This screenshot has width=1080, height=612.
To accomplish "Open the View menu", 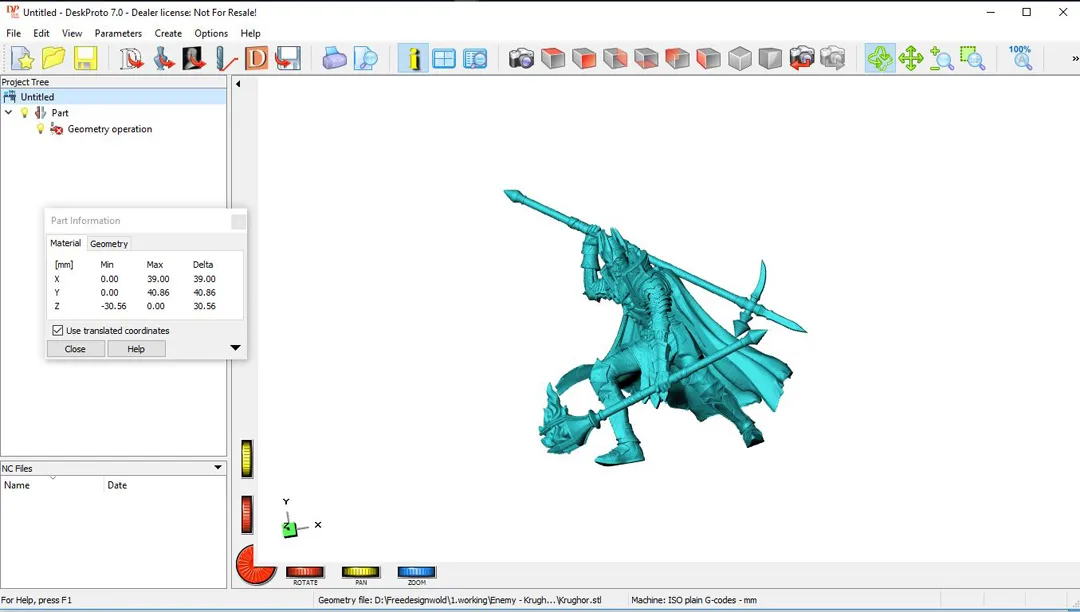I will 72,33.
